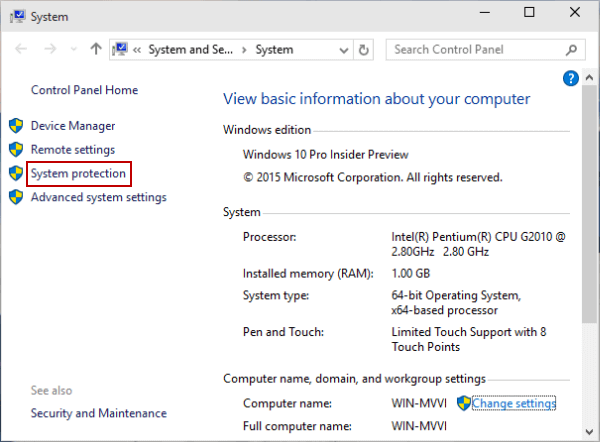Click the computer icon in the address bar
Screen dimensions: 600x442
click(x=121, y=49)
